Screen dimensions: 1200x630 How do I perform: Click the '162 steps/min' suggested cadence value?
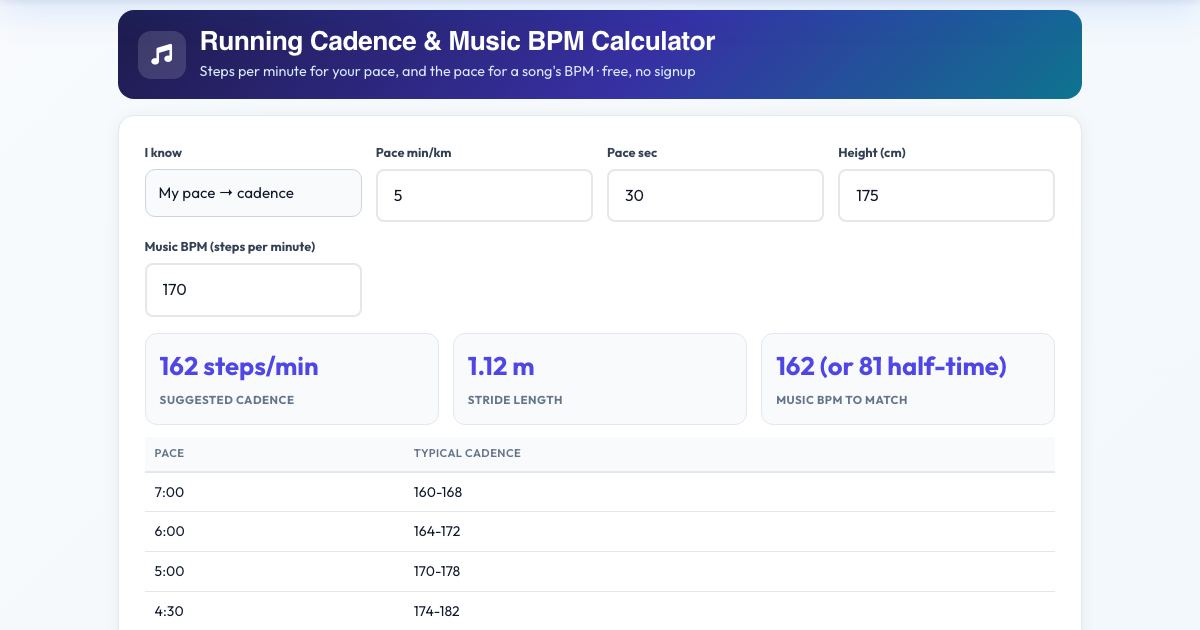coord(239,366)
